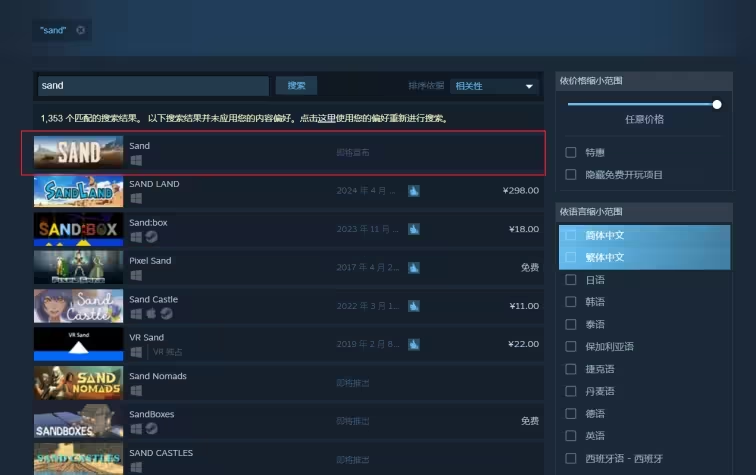
Task: Click the Windows icon under Sand
Action: click(x=136, y=160)
